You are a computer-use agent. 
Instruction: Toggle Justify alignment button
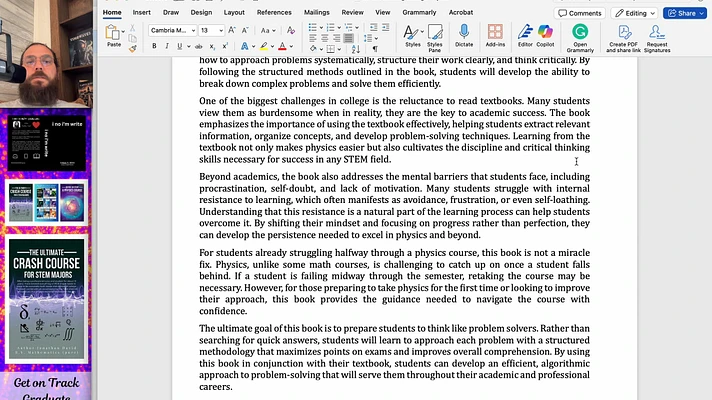pyautogui.click(x=348, y=39)
